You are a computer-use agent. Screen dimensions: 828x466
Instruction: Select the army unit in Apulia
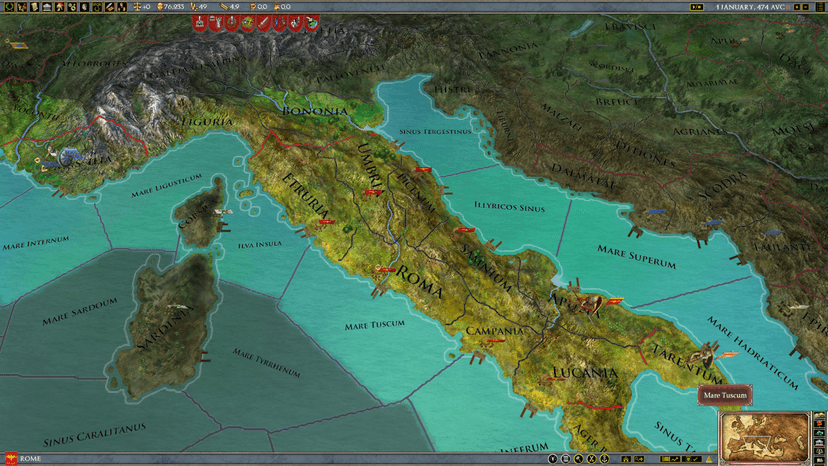pos(590,304)
